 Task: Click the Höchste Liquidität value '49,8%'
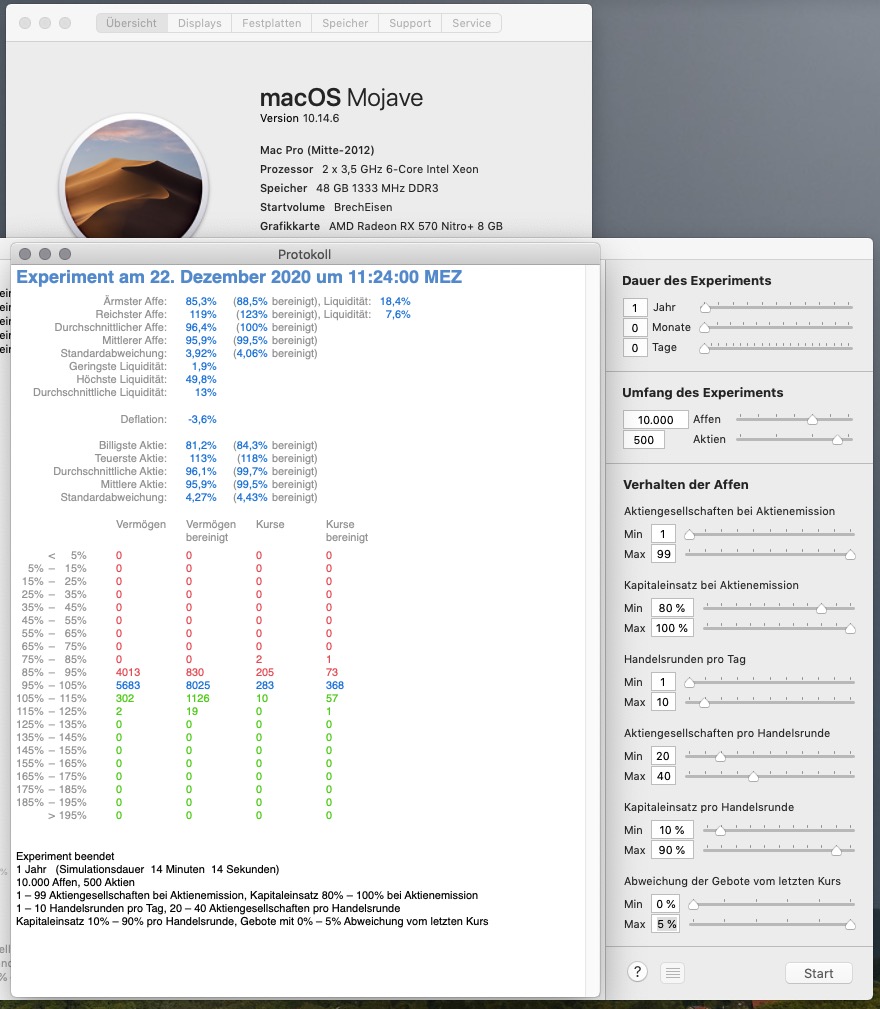[201, 380]
